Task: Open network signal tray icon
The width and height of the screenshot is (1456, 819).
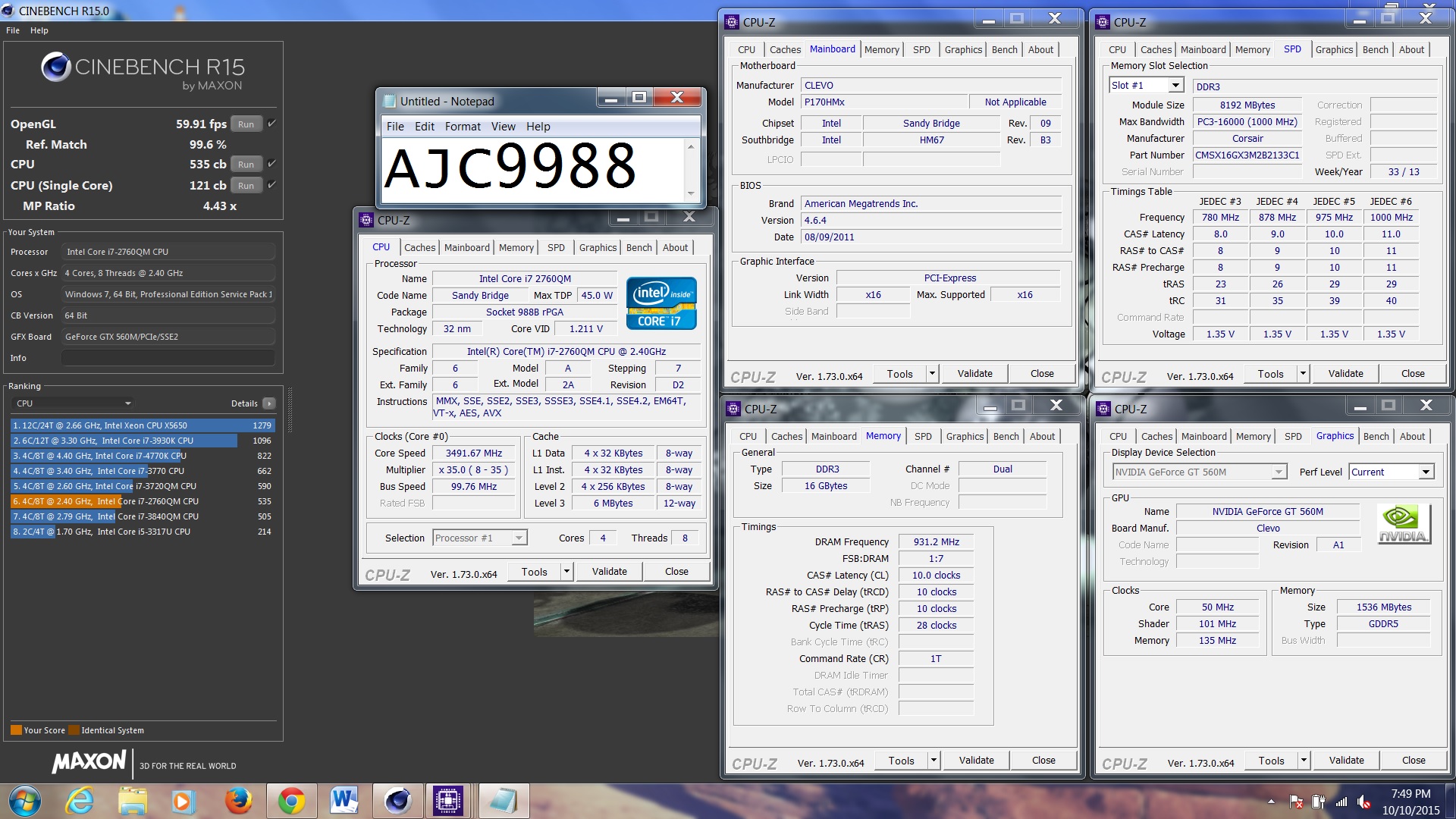Action: pyautogui.click(x=1341, y=802)
